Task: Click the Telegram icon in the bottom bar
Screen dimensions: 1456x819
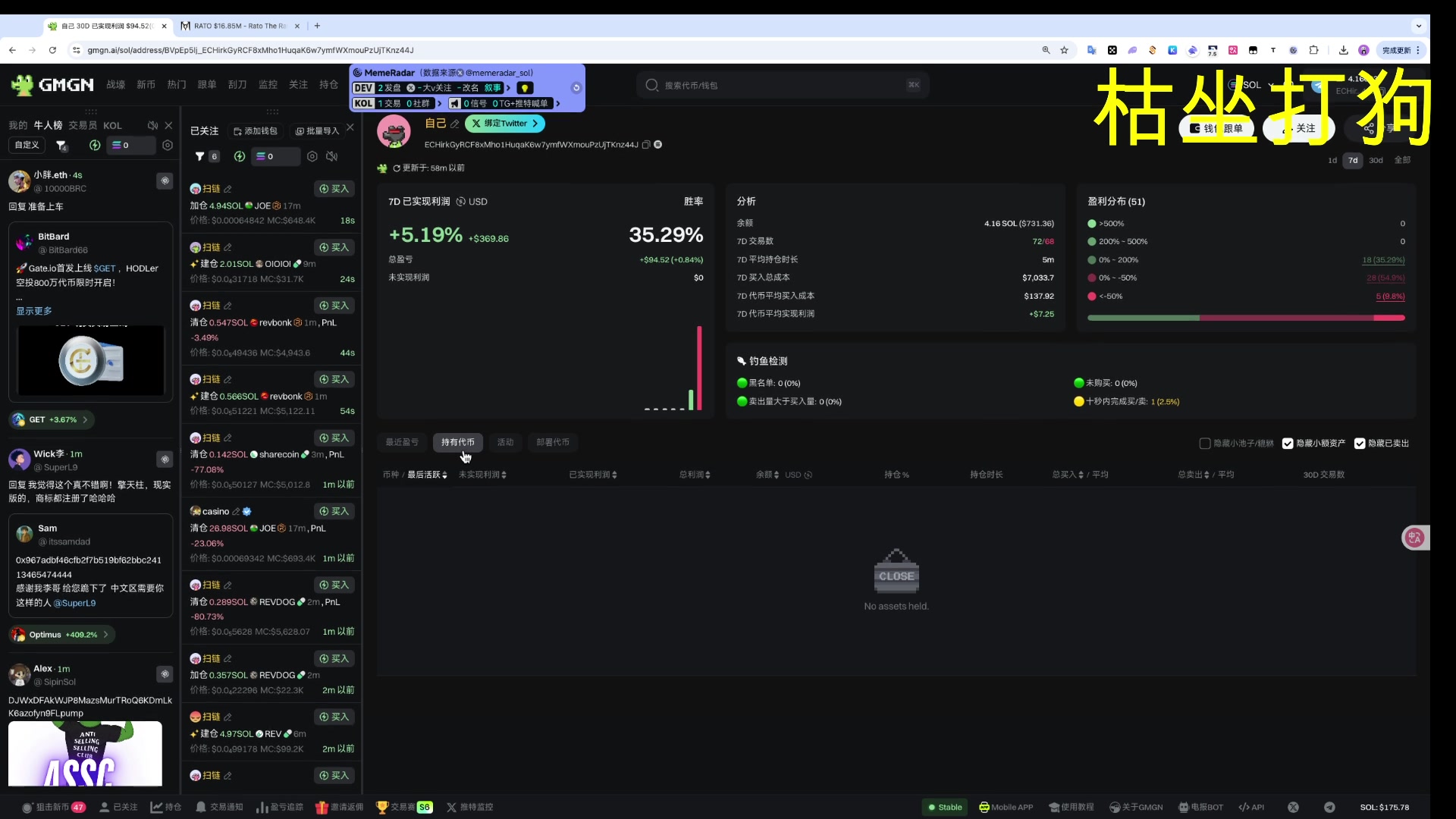Action: pos(1329,807)
